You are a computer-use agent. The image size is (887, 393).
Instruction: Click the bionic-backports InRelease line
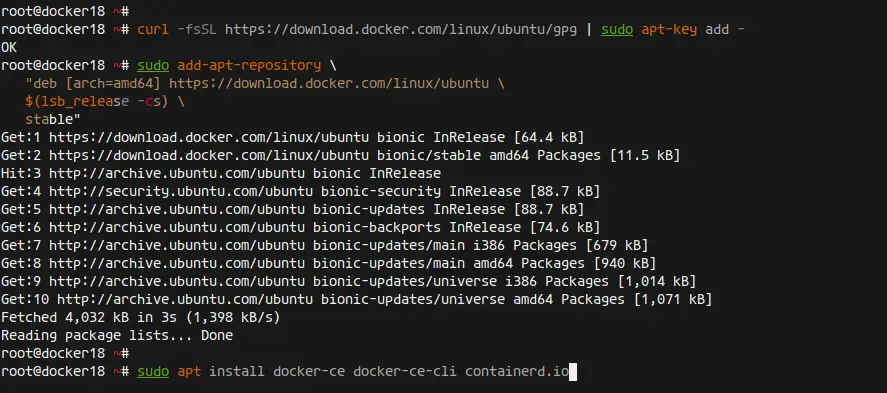tap(300, 227)
